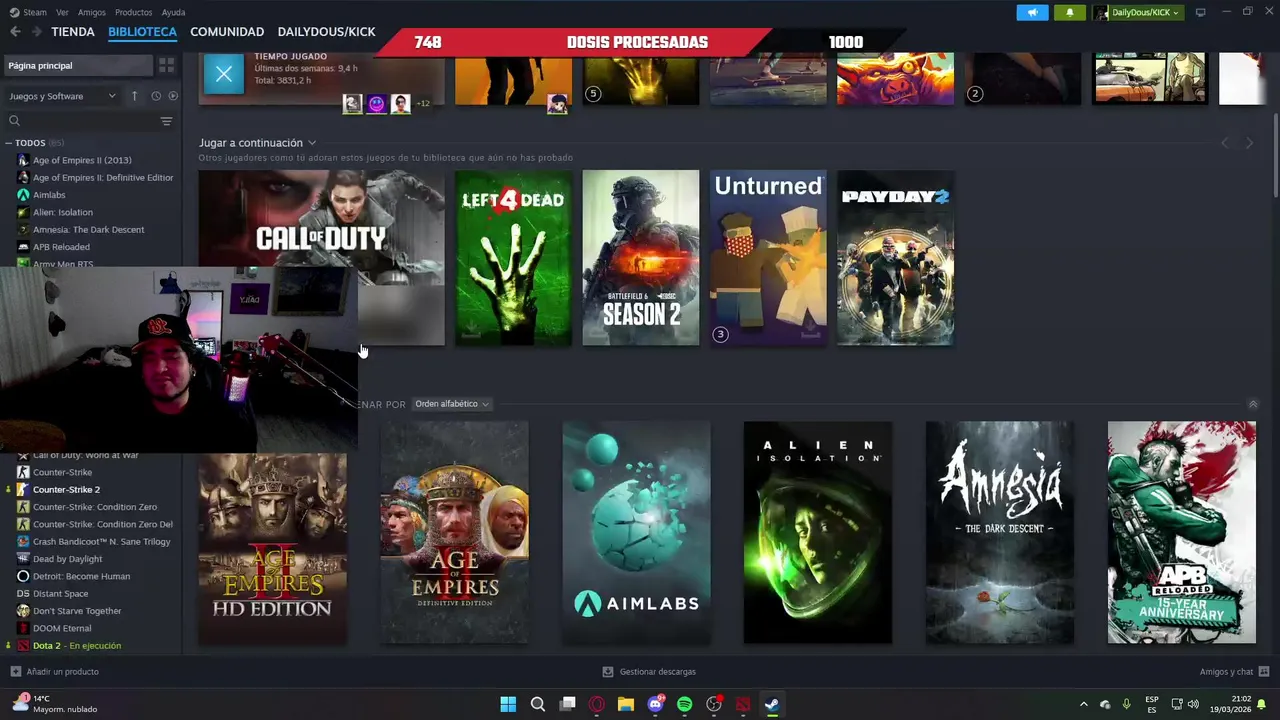Open the Steam announcements megaphone button

(x=1032, y=12)
